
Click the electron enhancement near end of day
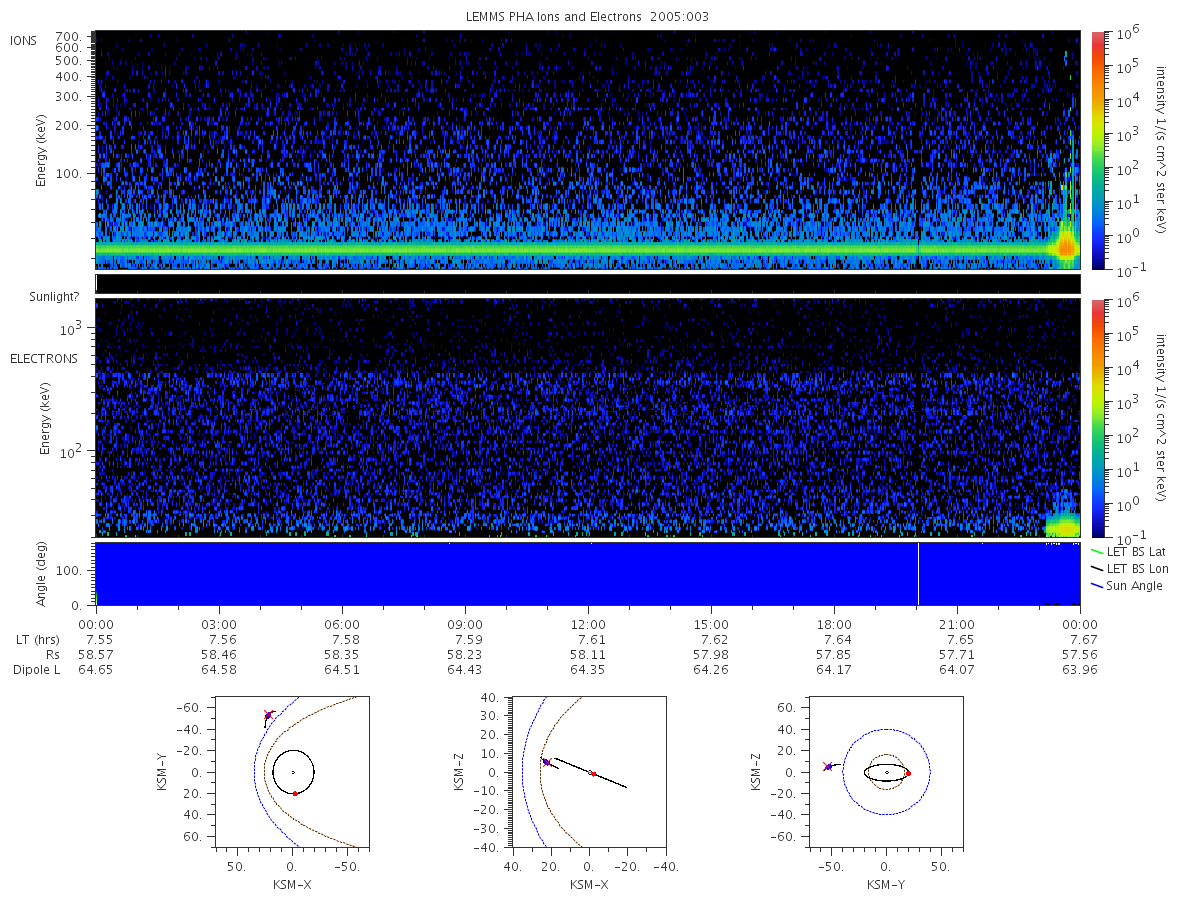click(x=1063, y=524)
